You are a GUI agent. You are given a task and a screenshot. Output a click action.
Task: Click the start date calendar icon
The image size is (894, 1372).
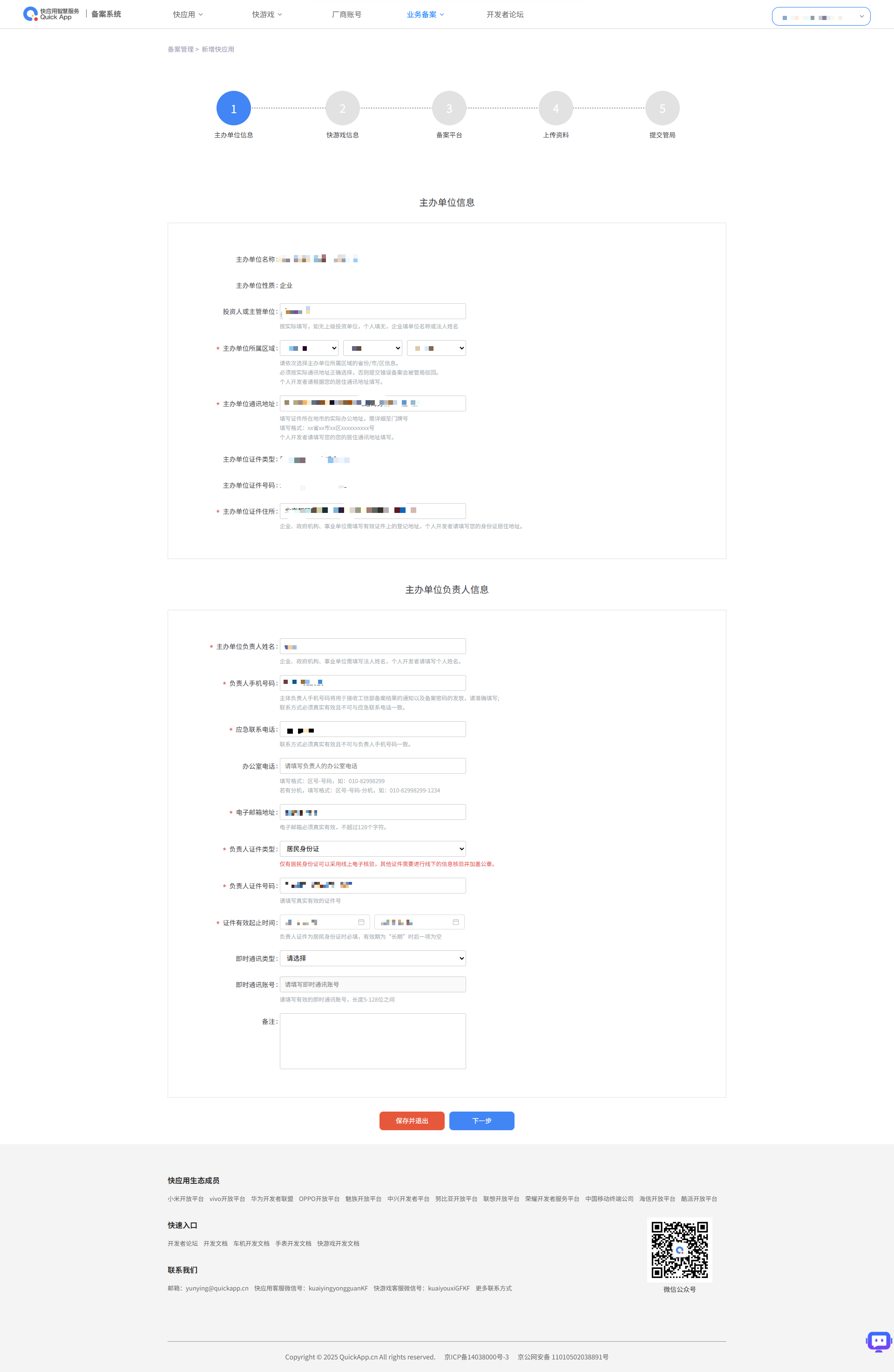pos(361,922)
